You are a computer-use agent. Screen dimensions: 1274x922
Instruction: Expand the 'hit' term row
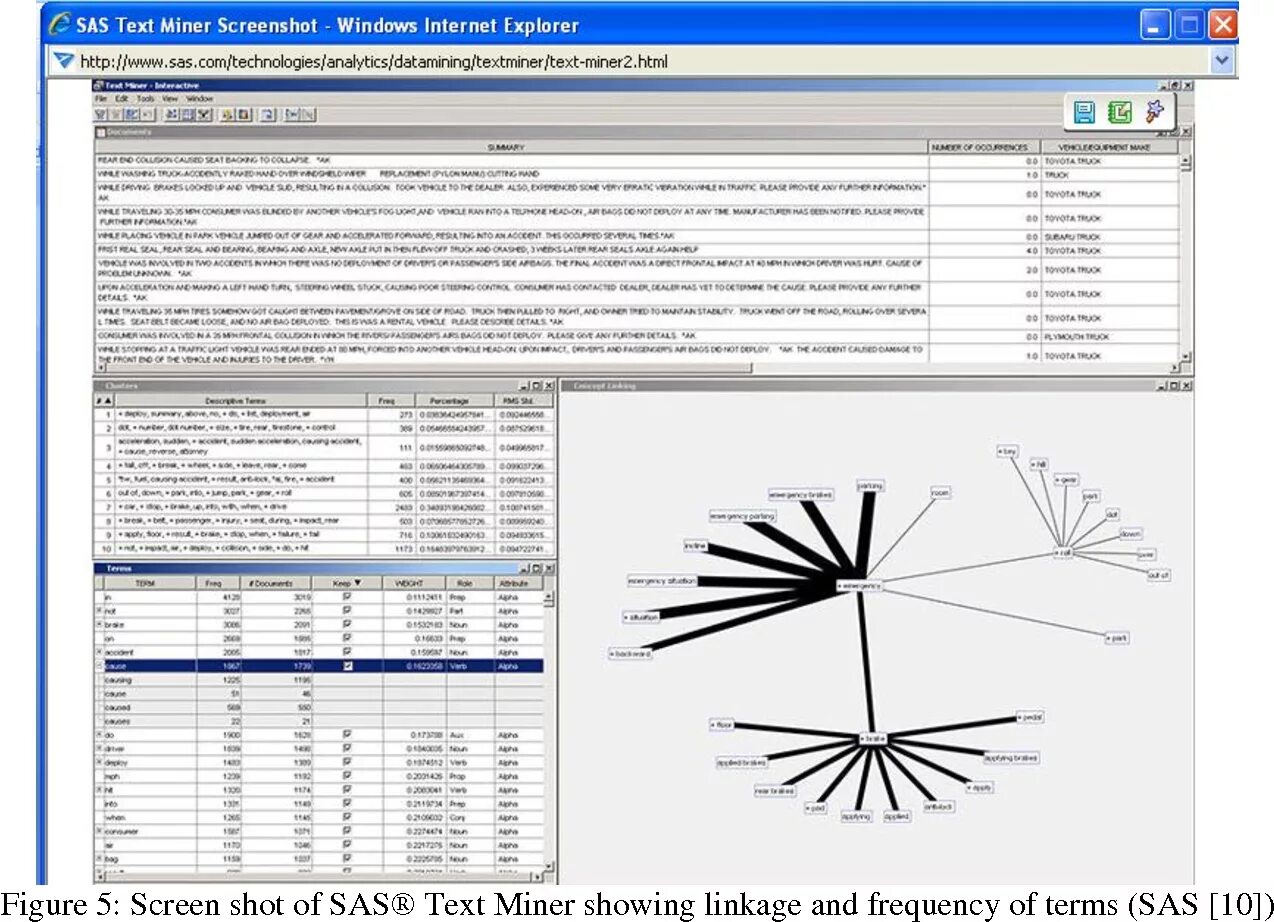99,789
